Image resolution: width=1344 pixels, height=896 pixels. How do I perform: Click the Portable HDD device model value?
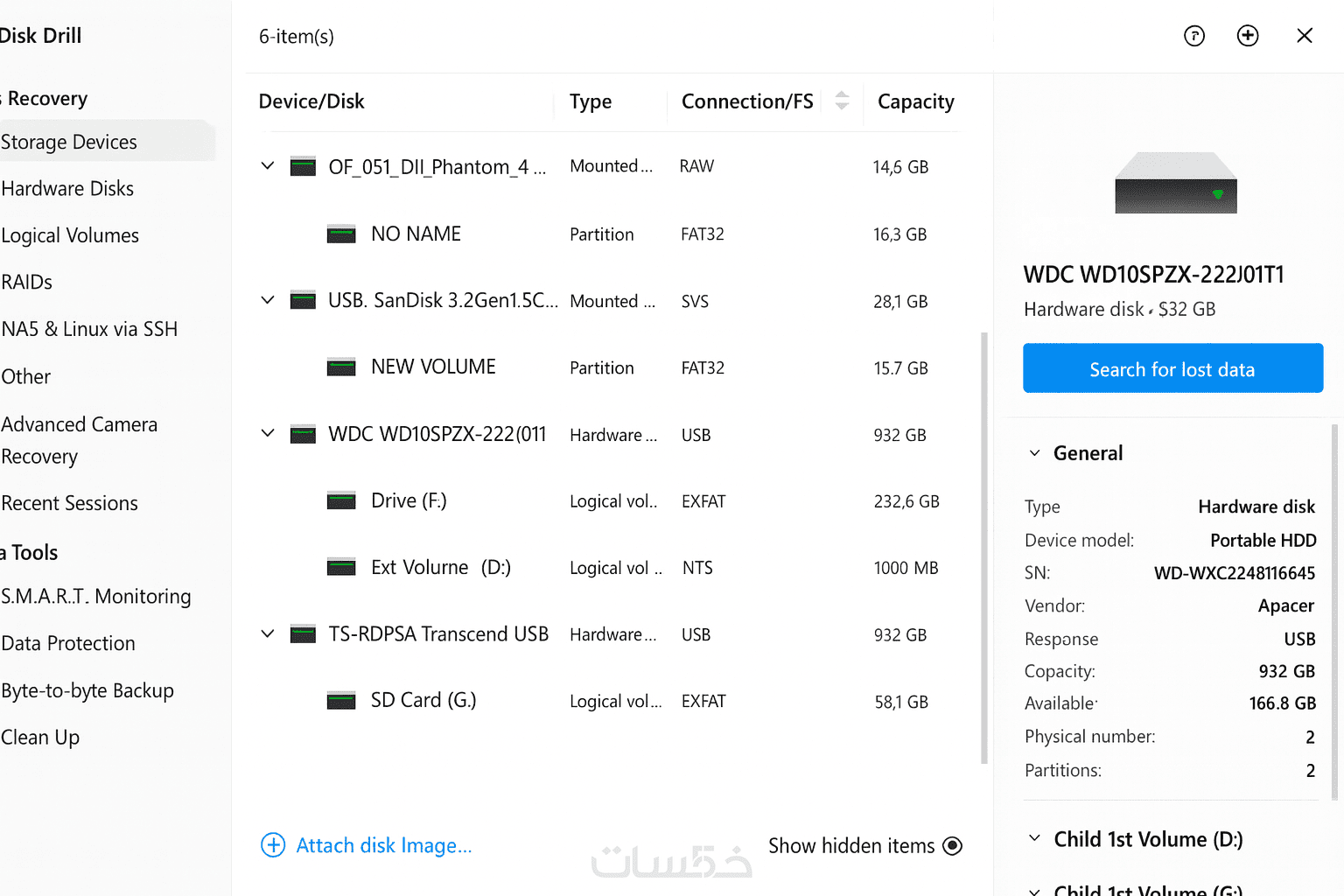click(1263, 540)
